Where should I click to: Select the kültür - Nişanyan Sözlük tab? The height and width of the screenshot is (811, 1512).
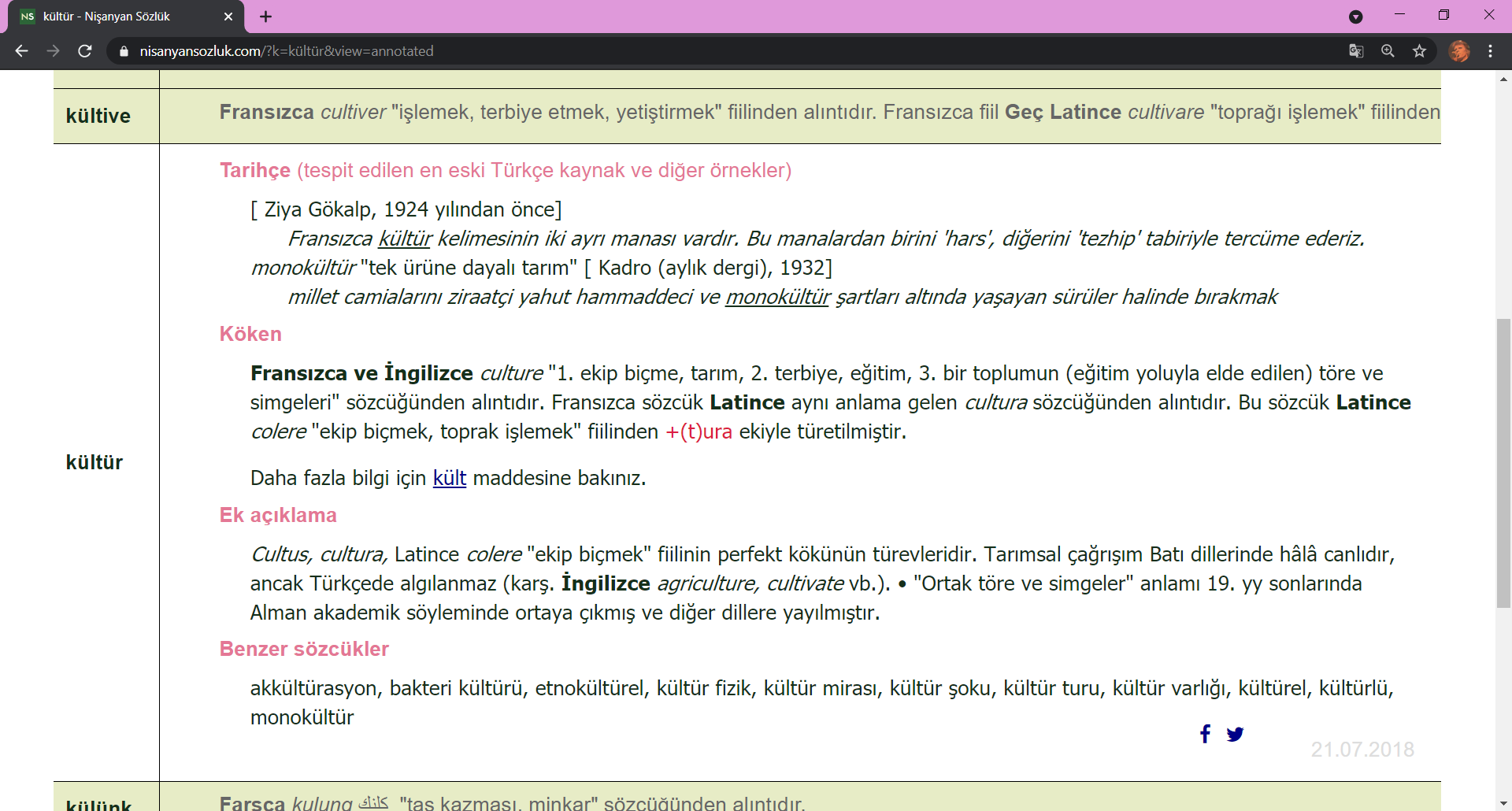[126, 17]
